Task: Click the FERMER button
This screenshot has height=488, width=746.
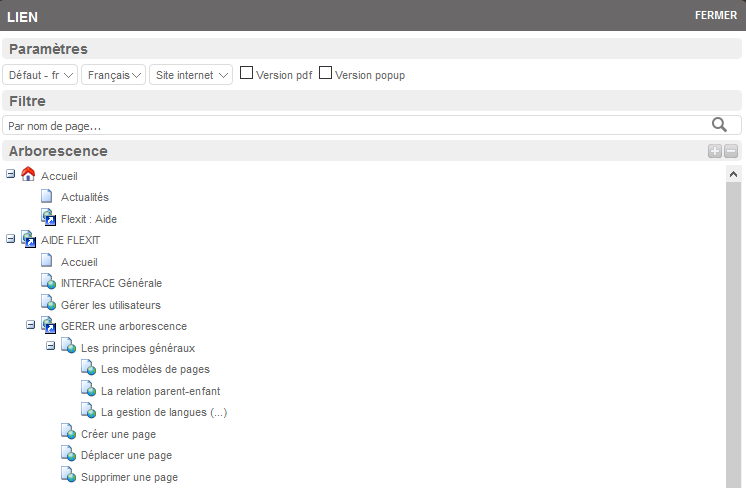Action: click(x=715, y=15)
